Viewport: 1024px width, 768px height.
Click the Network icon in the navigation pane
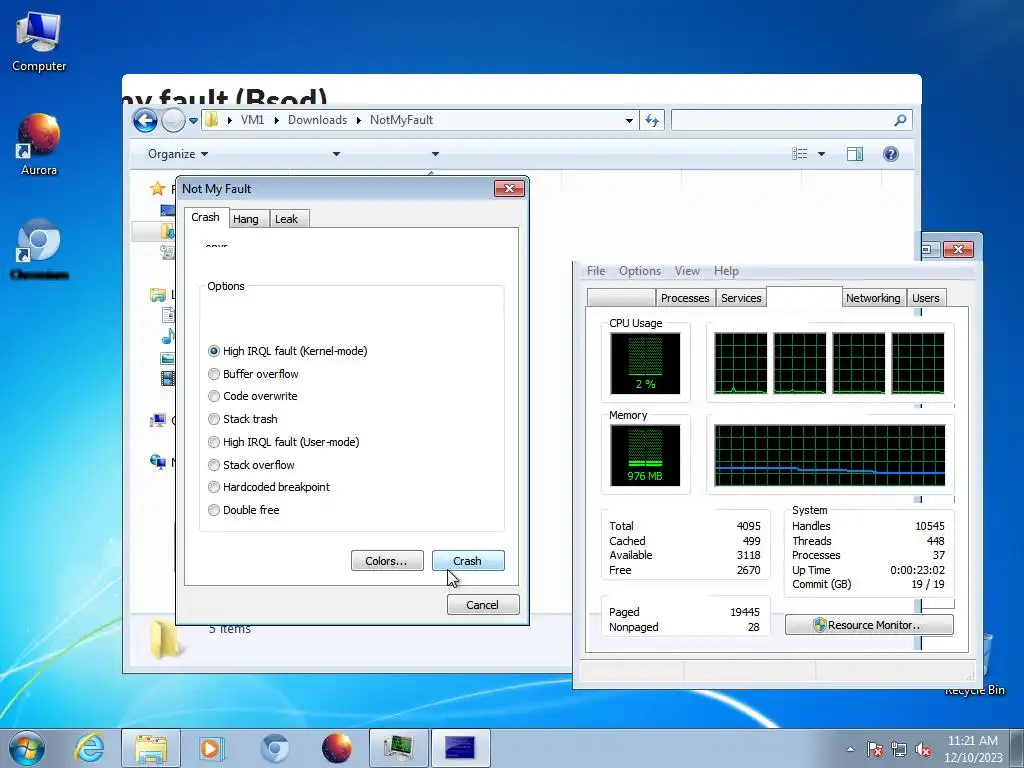click(157, 462)
